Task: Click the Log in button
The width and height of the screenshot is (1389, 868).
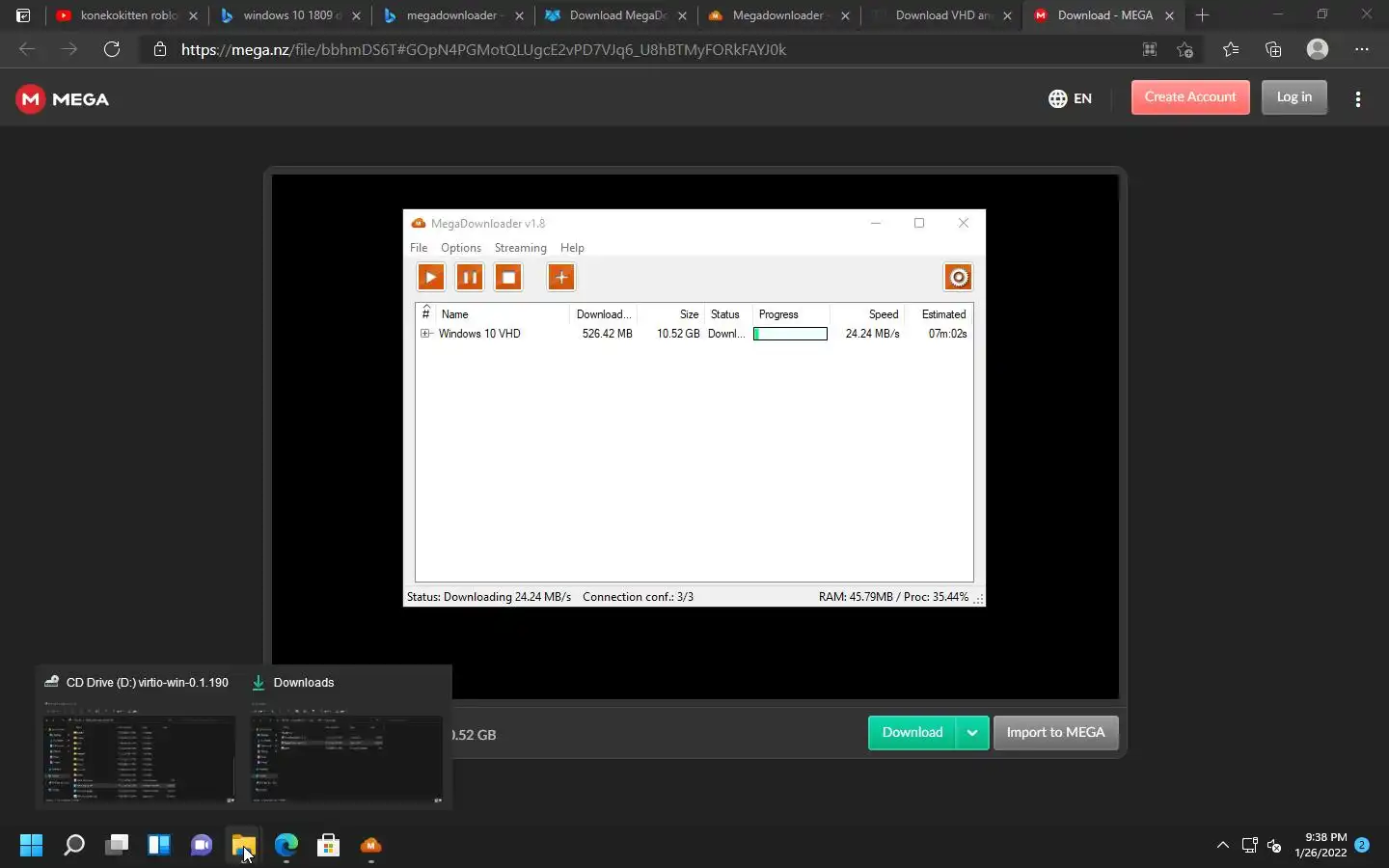Action: (x=1294, y=97)
